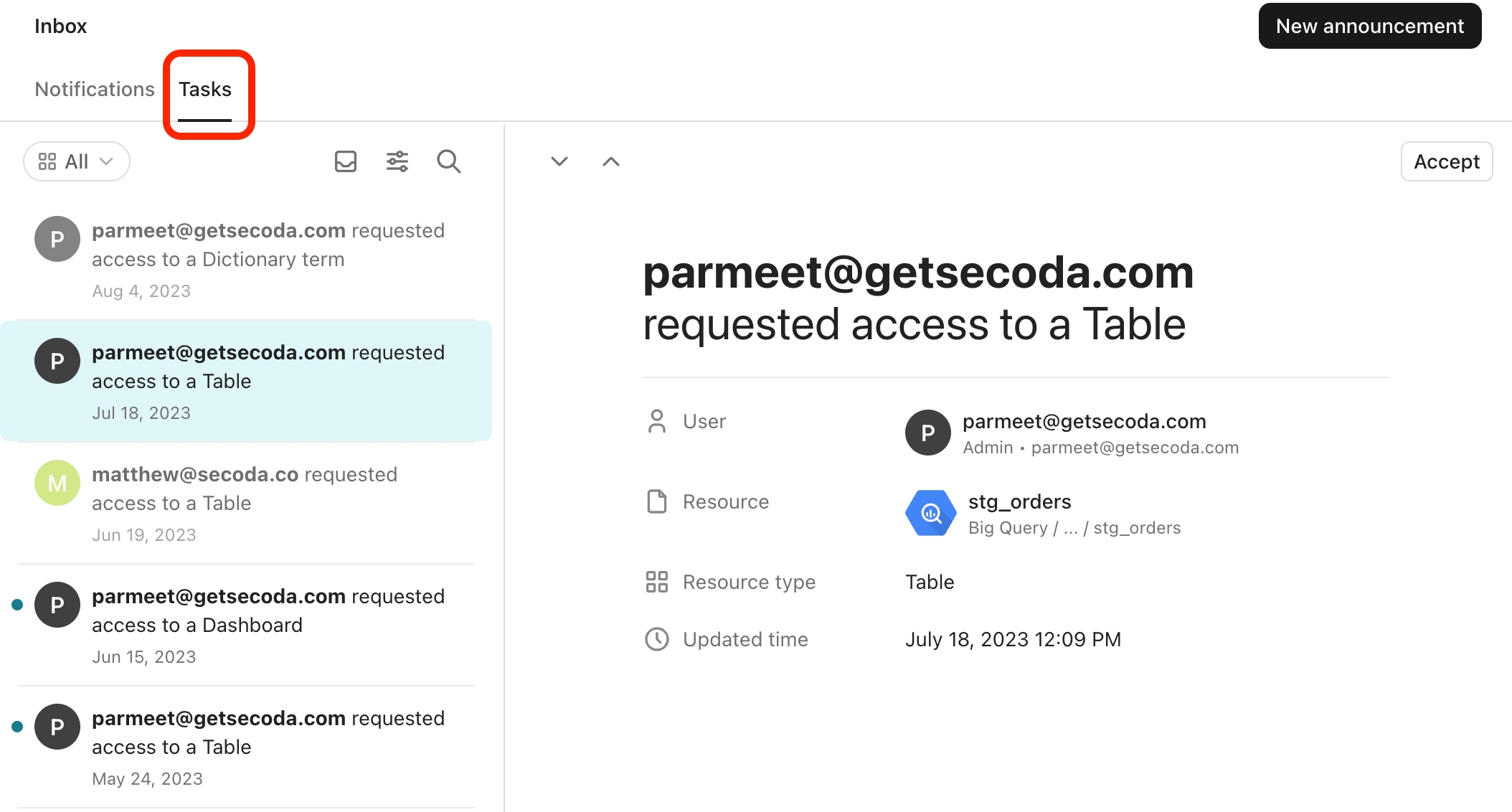Click the search magnifier icon
The image size is (1512, 812).
point(449,161)
